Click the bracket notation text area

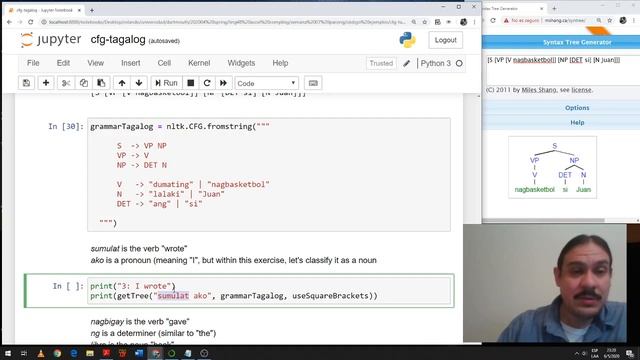(x=562, y=69)
